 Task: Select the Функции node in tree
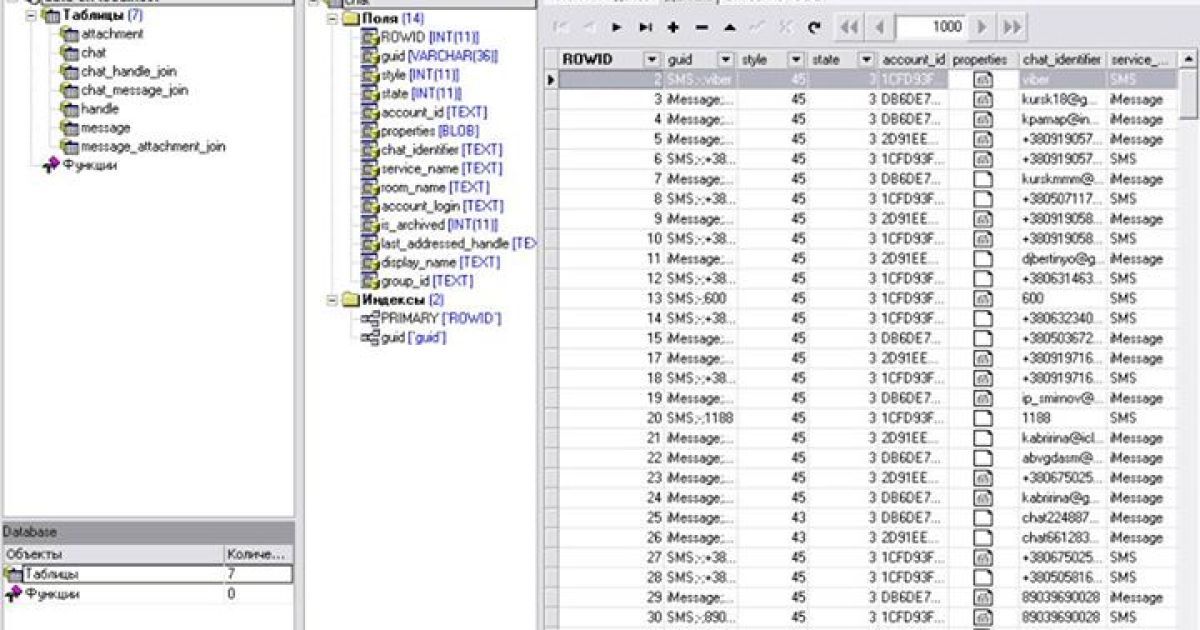[x=88, y=166]
